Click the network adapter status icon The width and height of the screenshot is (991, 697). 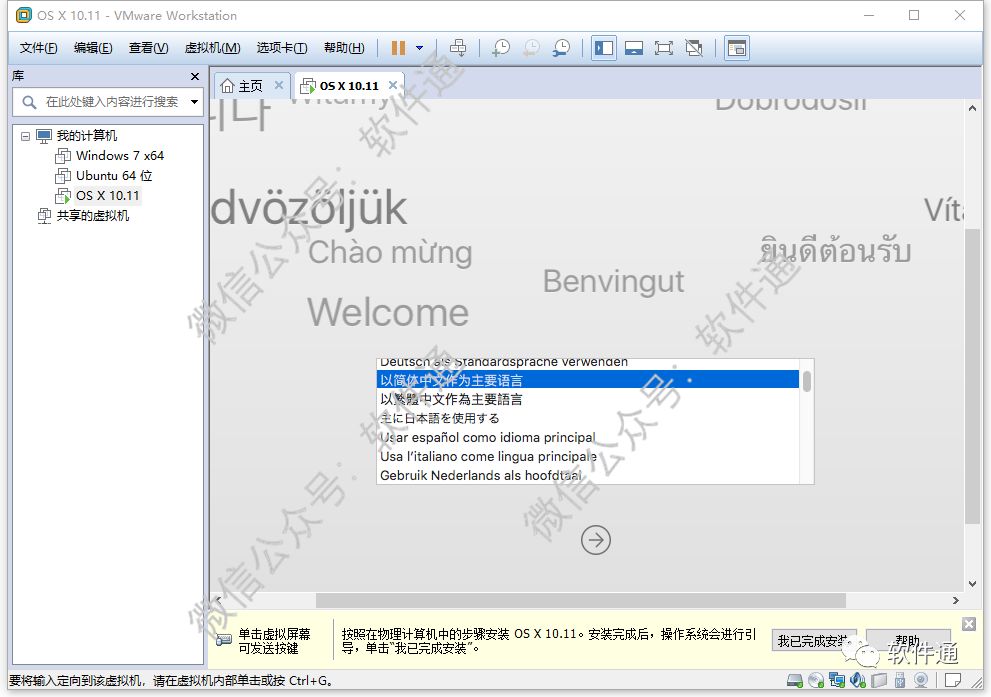[837, 681]
